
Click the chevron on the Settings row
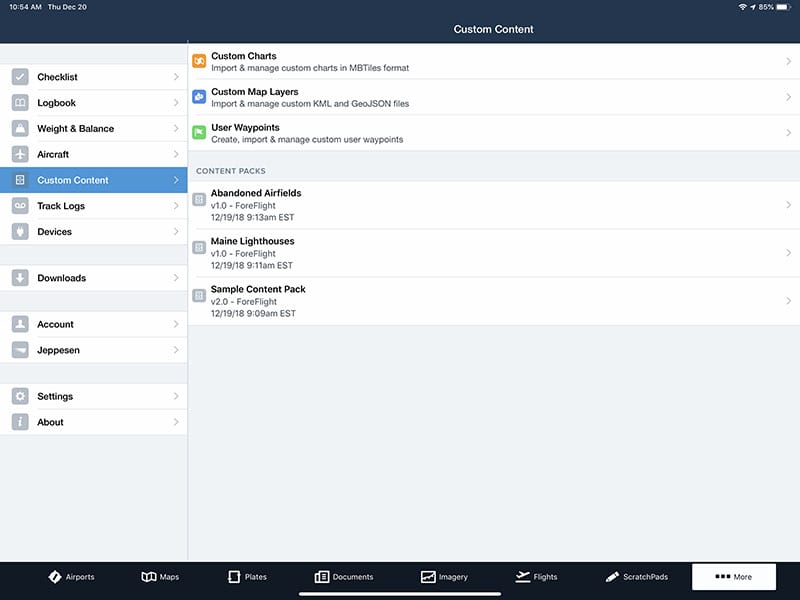coord(176,396)
